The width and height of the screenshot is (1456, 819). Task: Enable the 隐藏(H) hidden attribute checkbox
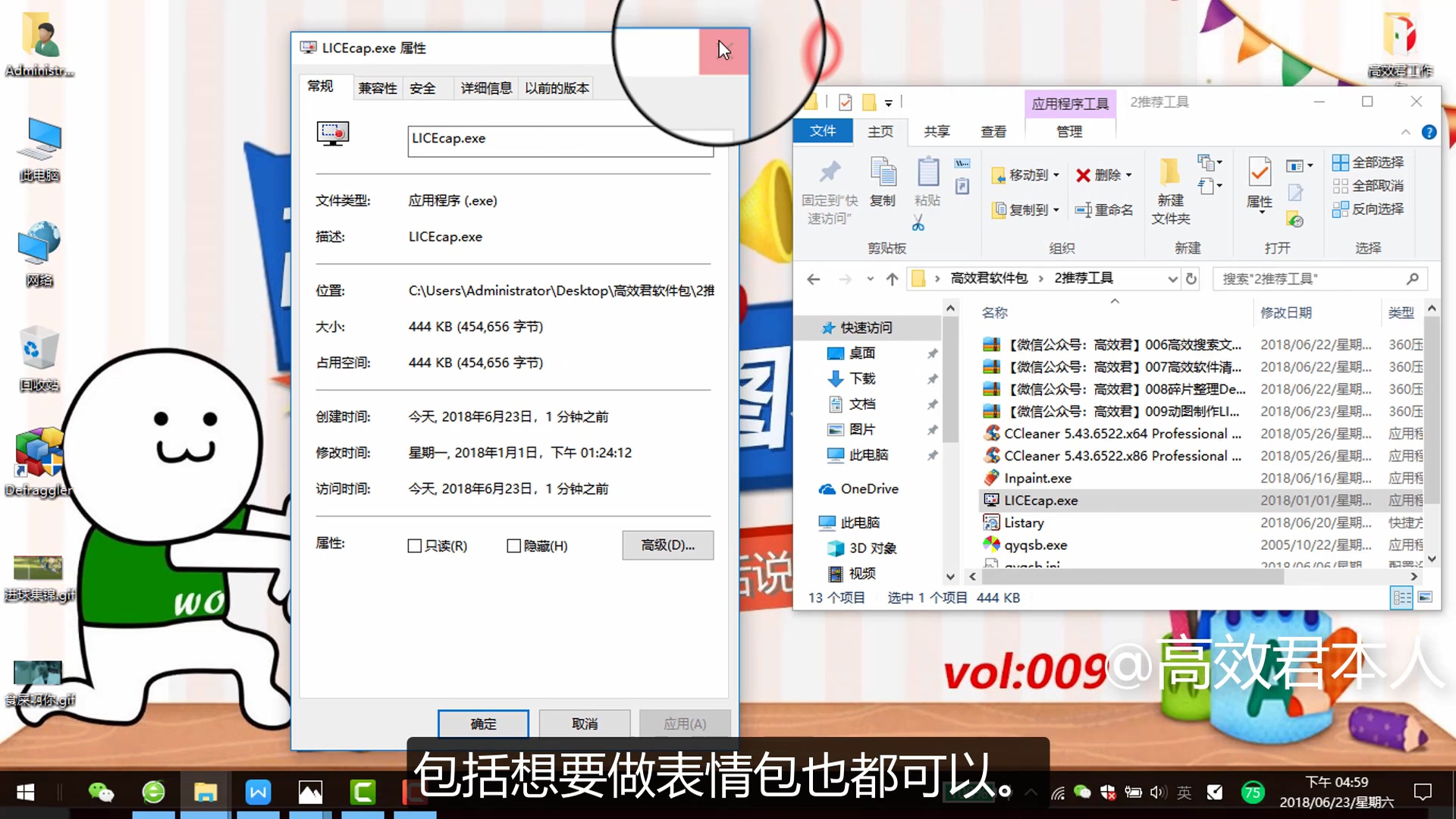click(513, 545)
